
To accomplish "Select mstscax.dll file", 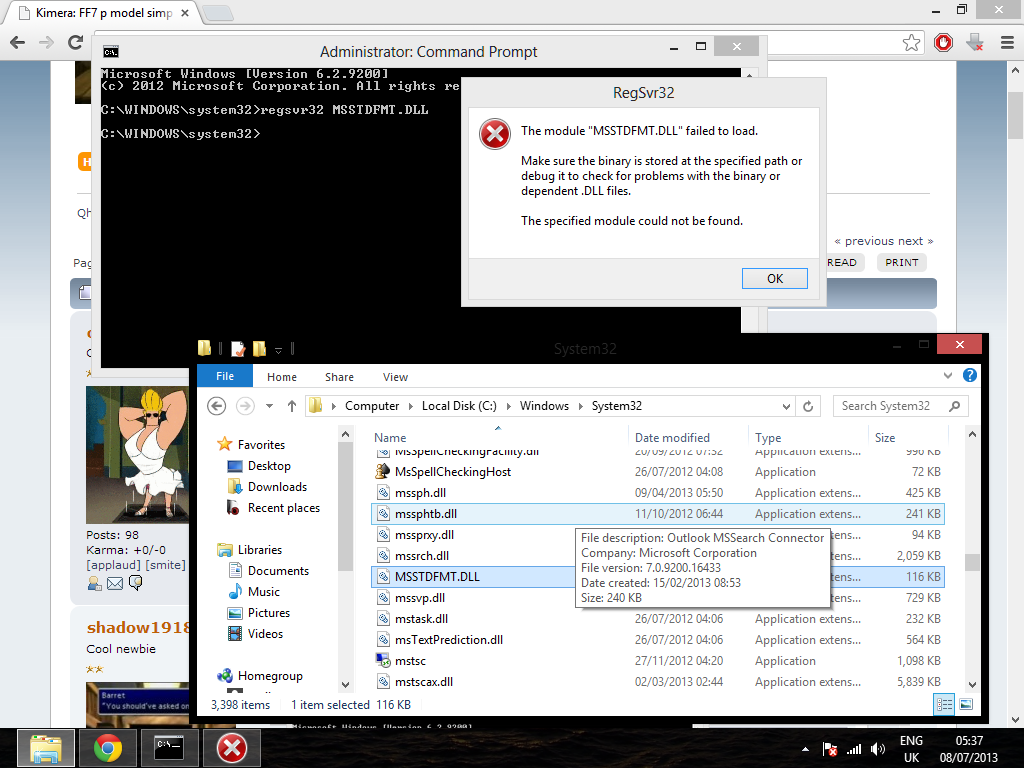I will tap(658, 681).
